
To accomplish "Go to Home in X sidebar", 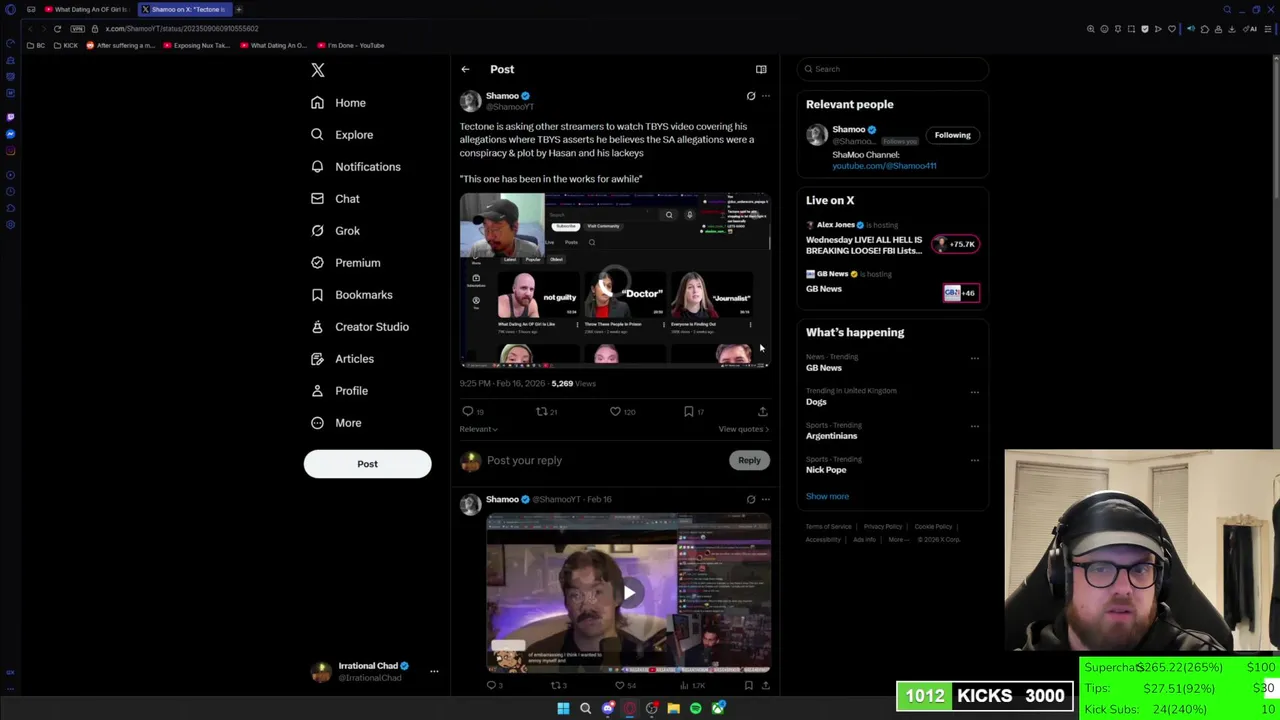I will pos(338,103).
